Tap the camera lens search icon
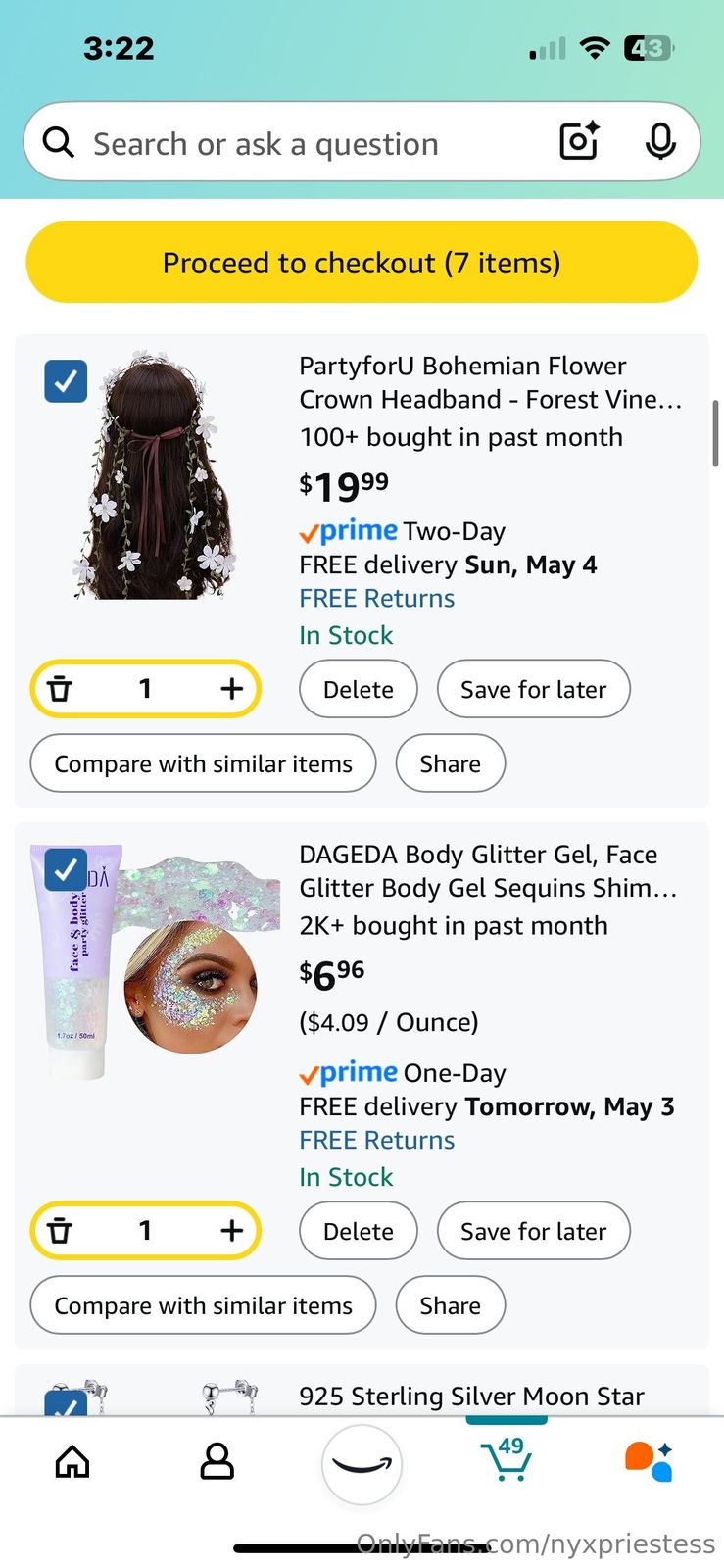 [x=579, y=142]
